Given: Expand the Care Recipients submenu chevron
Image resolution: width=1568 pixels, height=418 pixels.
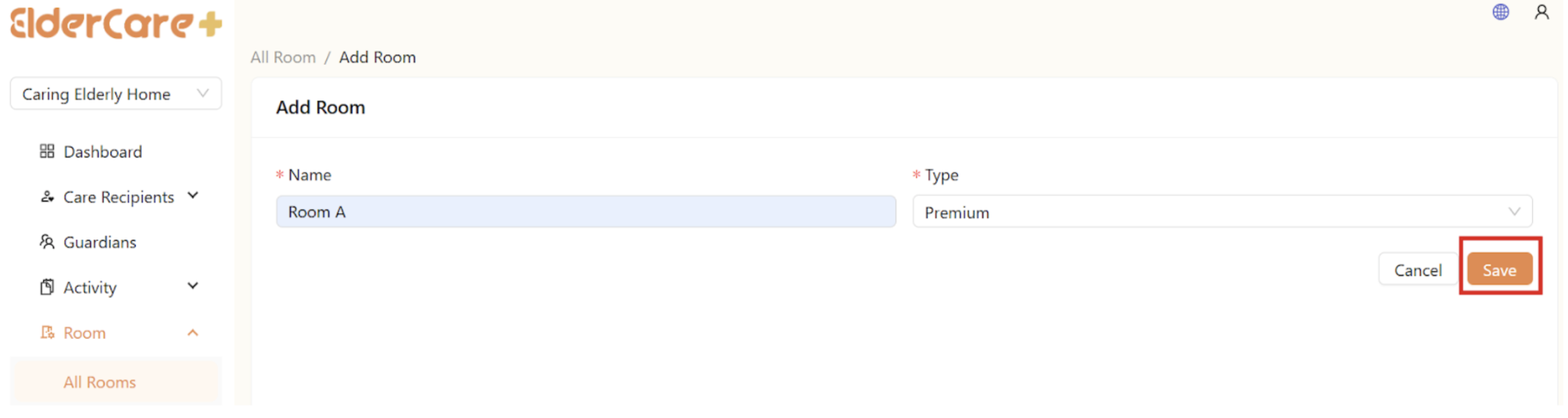Looking at the screenshot, I should (x=193, y=196).
